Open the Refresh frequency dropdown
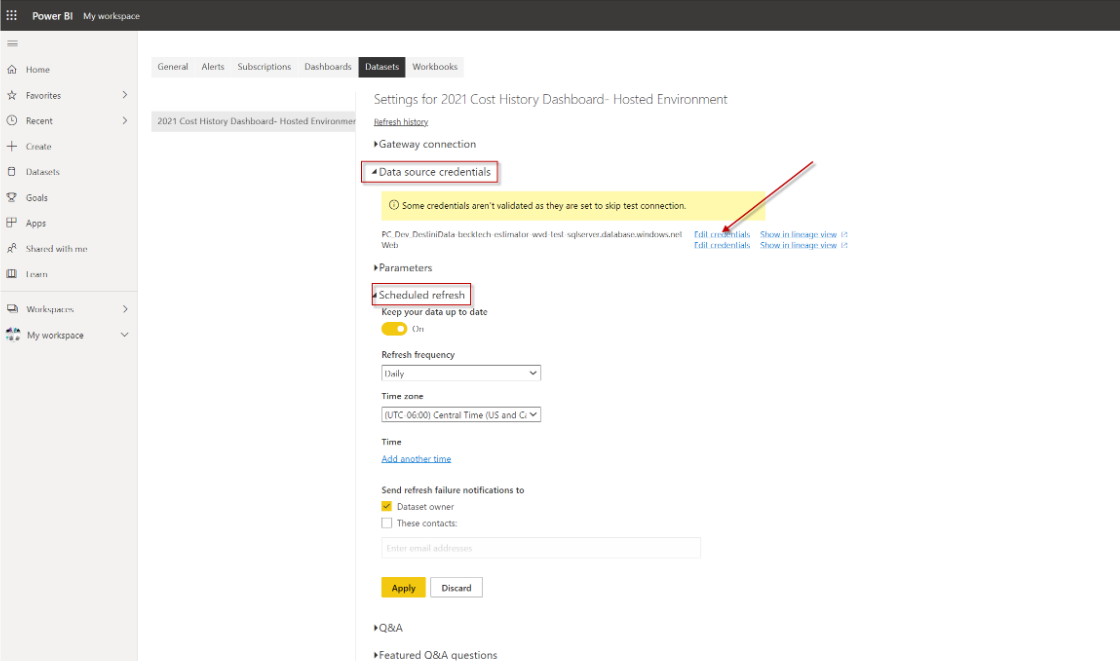1120x661 pixels. click(x=460, y=372)
